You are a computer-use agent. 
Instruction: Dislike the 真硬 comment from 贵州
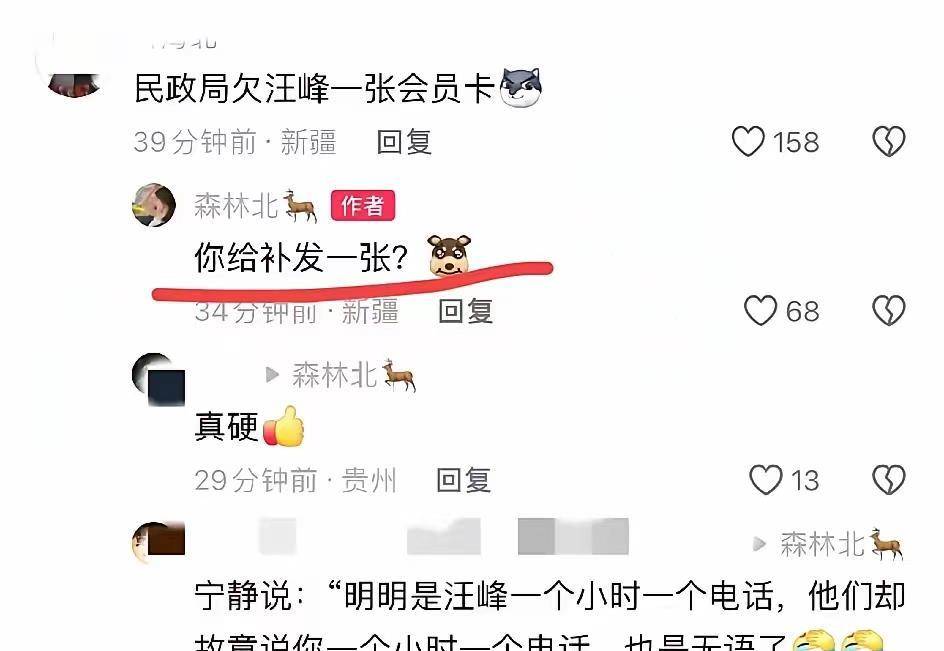pyautogui.click(x=889, y=480)
